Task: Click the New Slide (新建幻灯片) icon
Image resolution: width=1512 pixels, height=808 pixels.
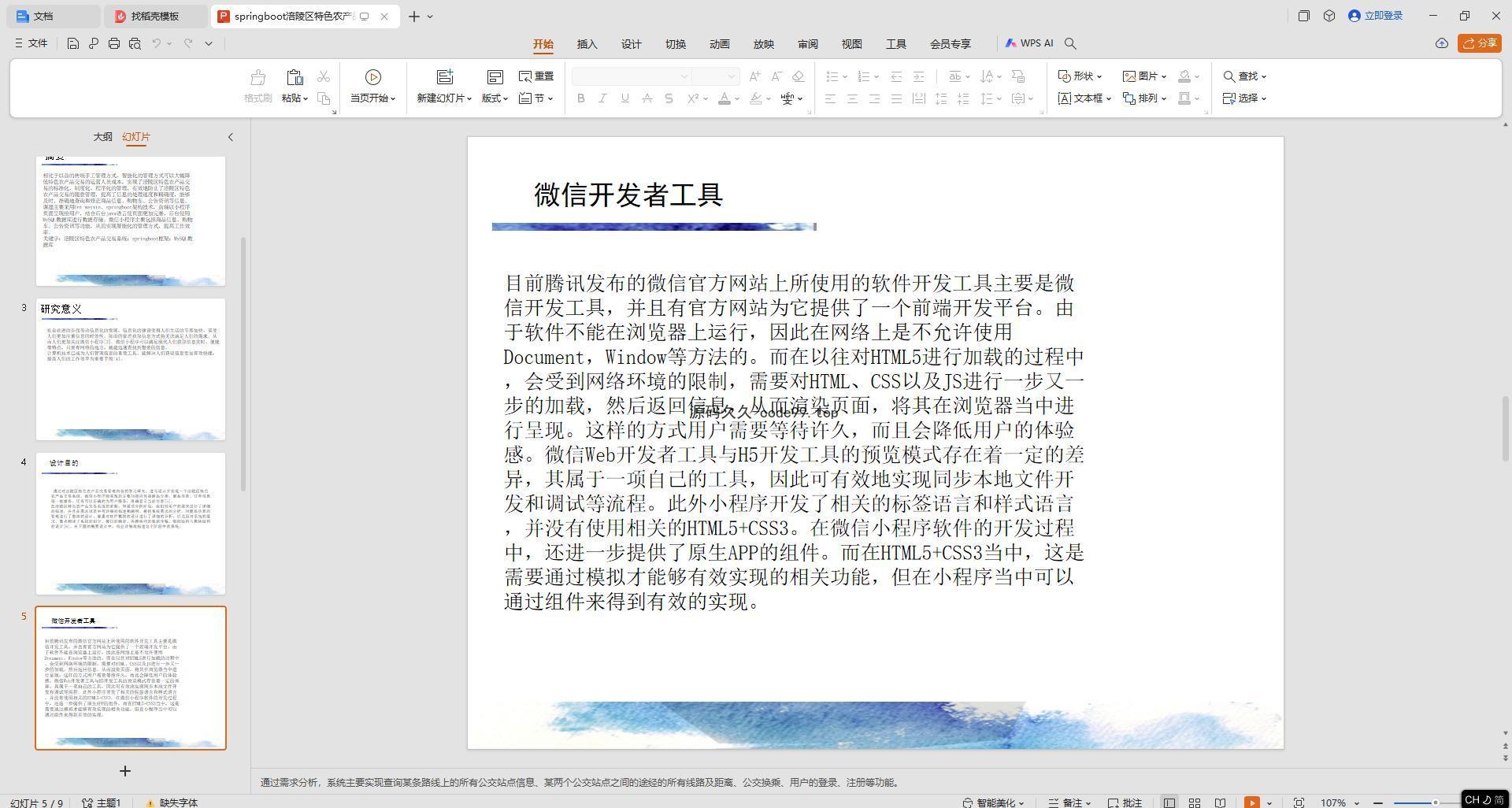Action: pyautogui.click(x=445, y=76)
